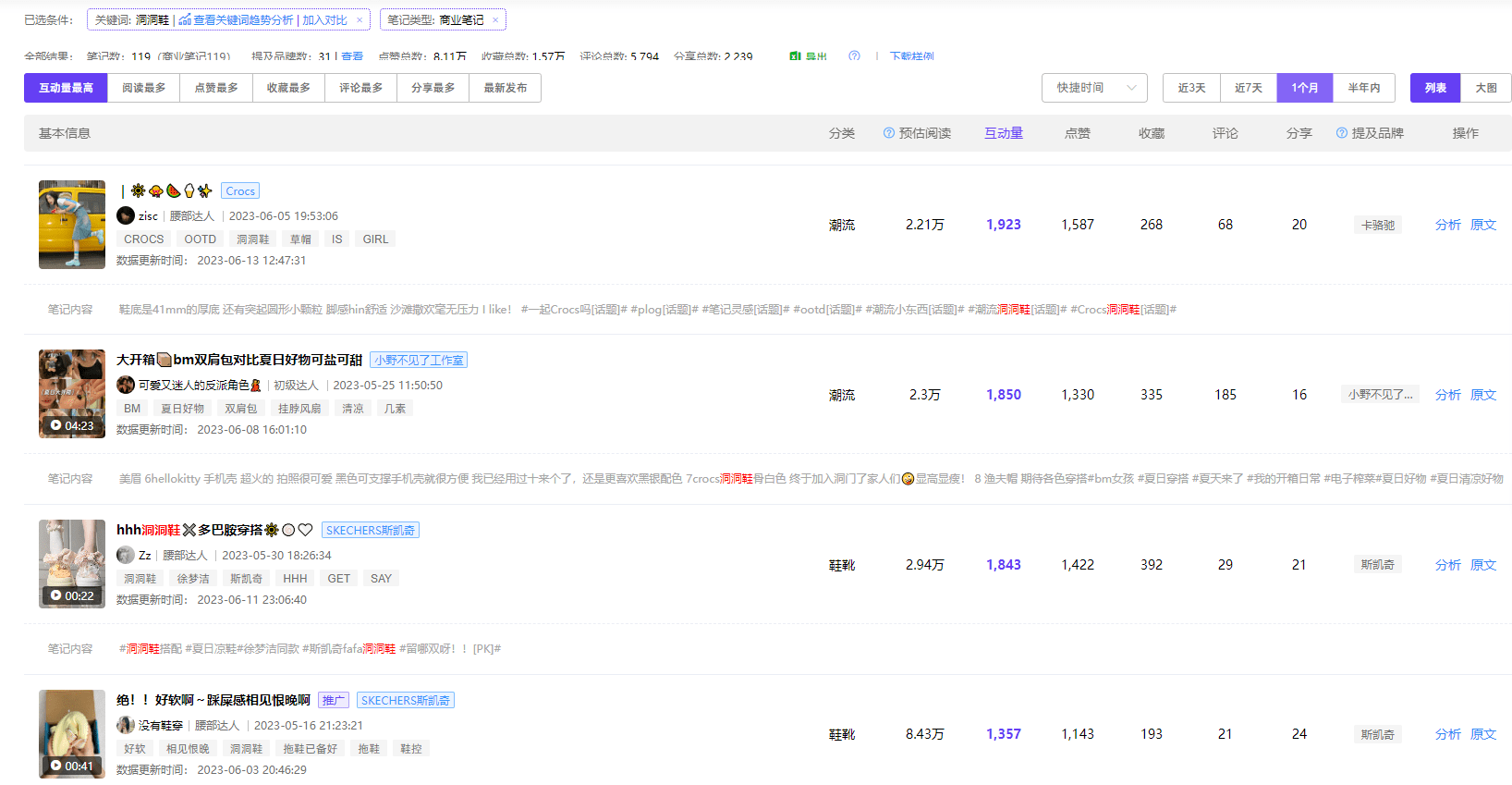Switch to 分享最多 sort tab

click(x=433, y=88)
